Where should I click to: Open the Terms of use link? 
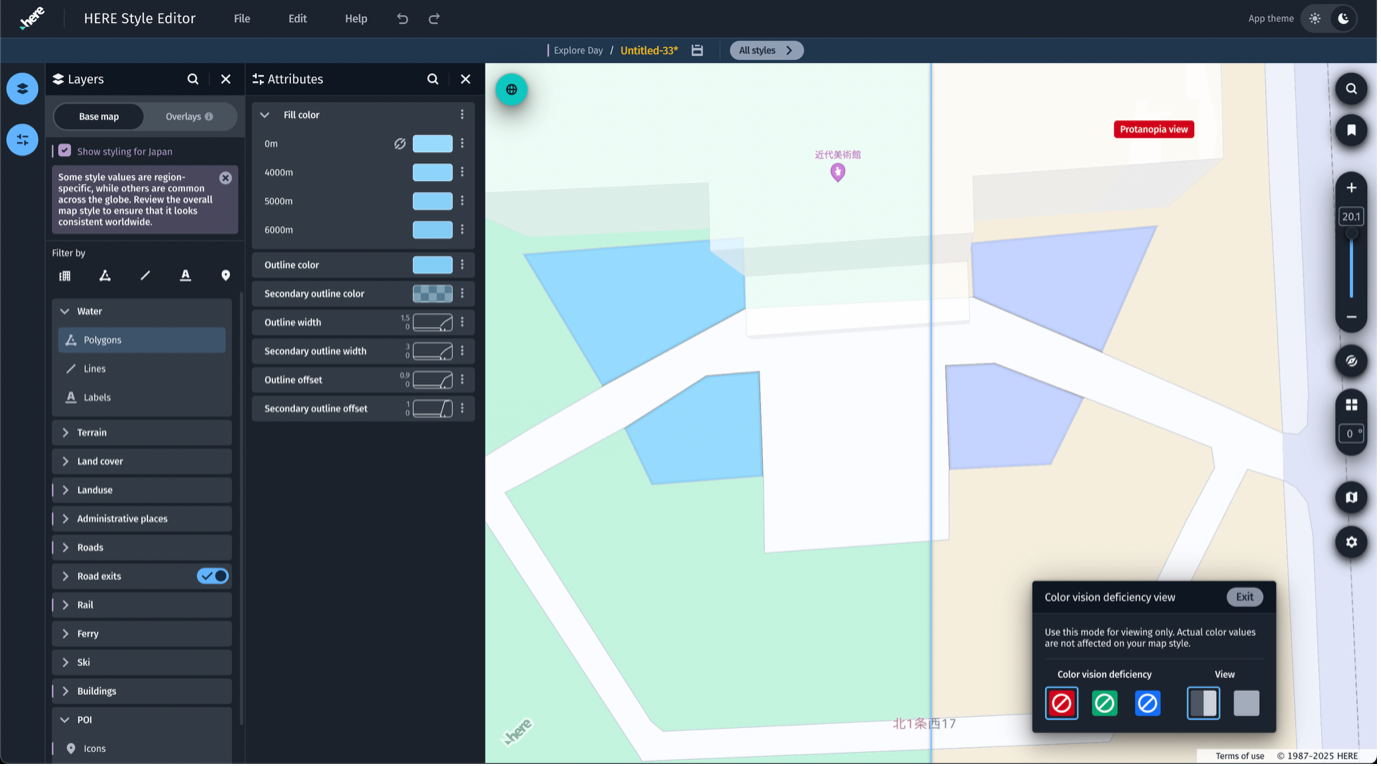coord(1242,757)
